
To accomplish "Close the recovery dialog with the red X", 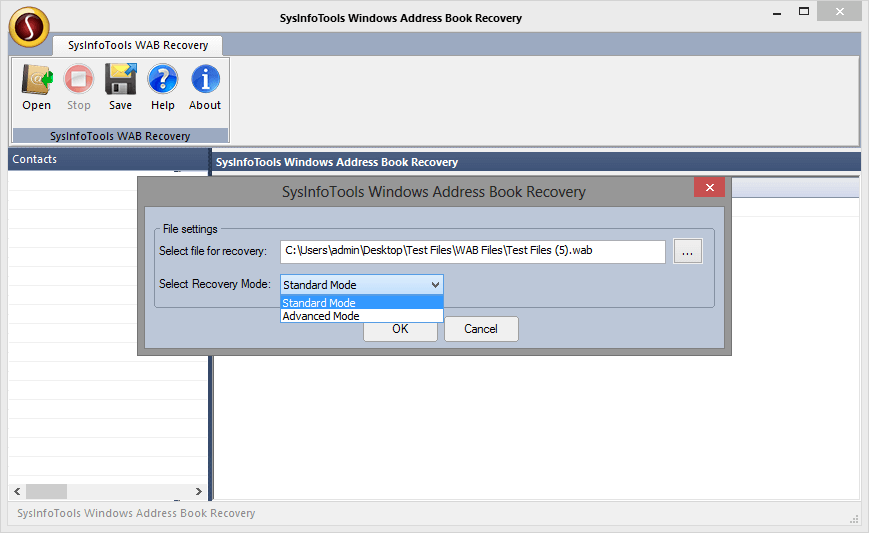I will click(x=709, y=187).
